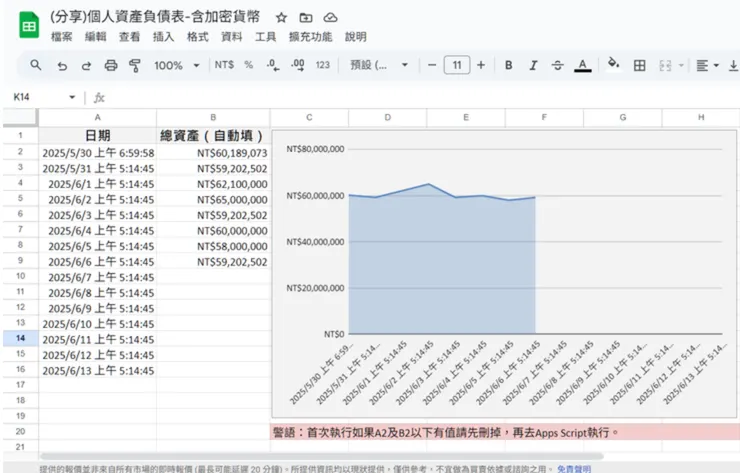This screenshot has width=740, height=473.
Task: Open more number formats 123
Action: pyautogui.click(x=323, y=65)
